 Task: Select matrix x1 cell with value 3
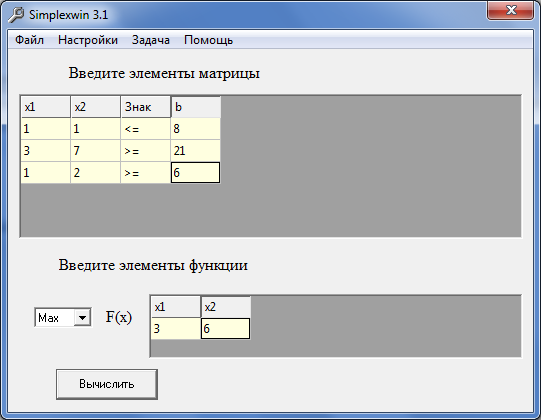click(x=46, y=150)
